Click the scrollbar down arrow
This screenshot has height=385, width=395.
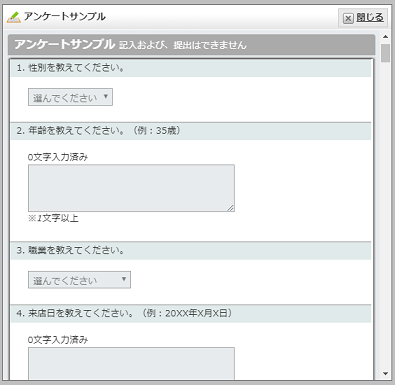pos(386,374)
